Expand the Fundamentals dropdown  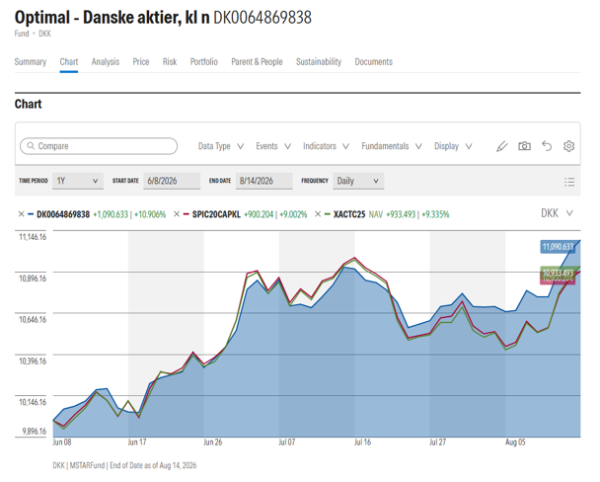(x=391, y=146)
